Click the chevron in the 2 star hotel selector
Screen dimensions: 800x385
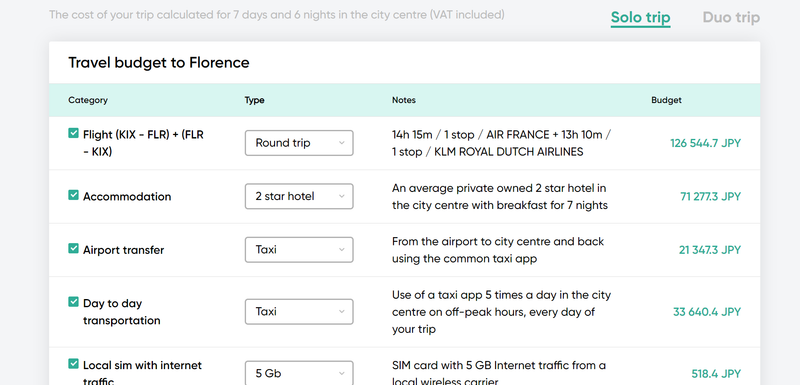pyautogui.click(x=342, y=197)
